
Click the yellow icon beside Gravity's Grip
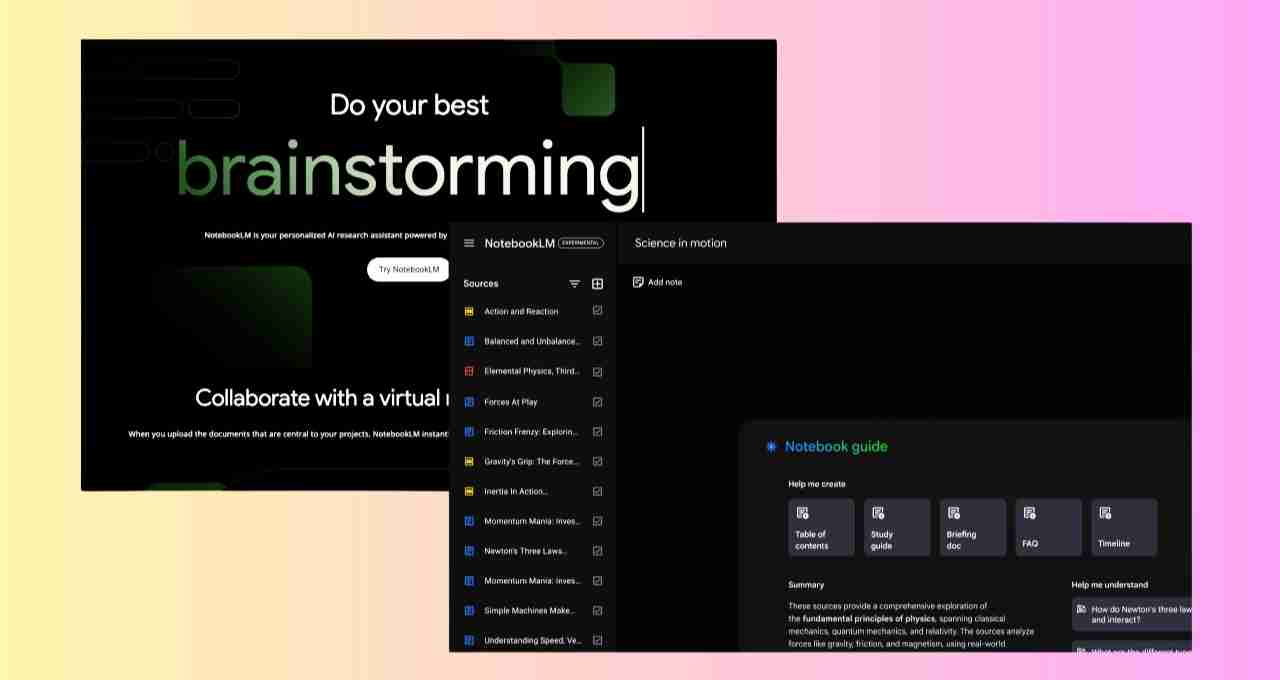coord(469,461)
